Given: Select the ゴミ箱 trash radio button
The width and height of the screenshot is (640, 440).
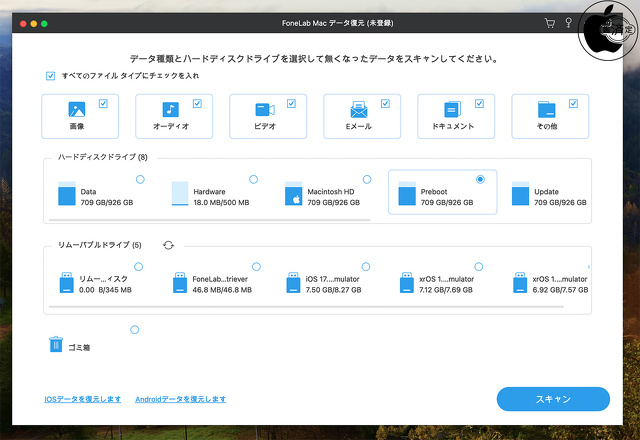Looking at the screenshot, I should 135,330.
